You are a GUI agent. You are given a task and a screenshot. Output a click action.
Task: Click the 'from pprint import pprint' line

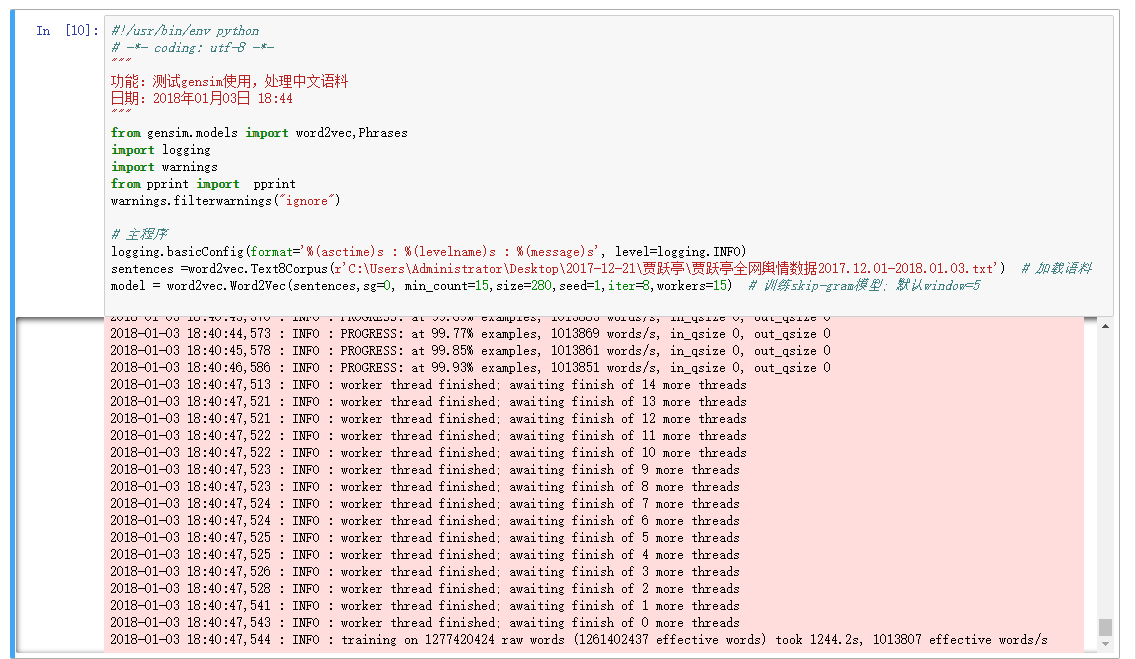pos(203,184)
